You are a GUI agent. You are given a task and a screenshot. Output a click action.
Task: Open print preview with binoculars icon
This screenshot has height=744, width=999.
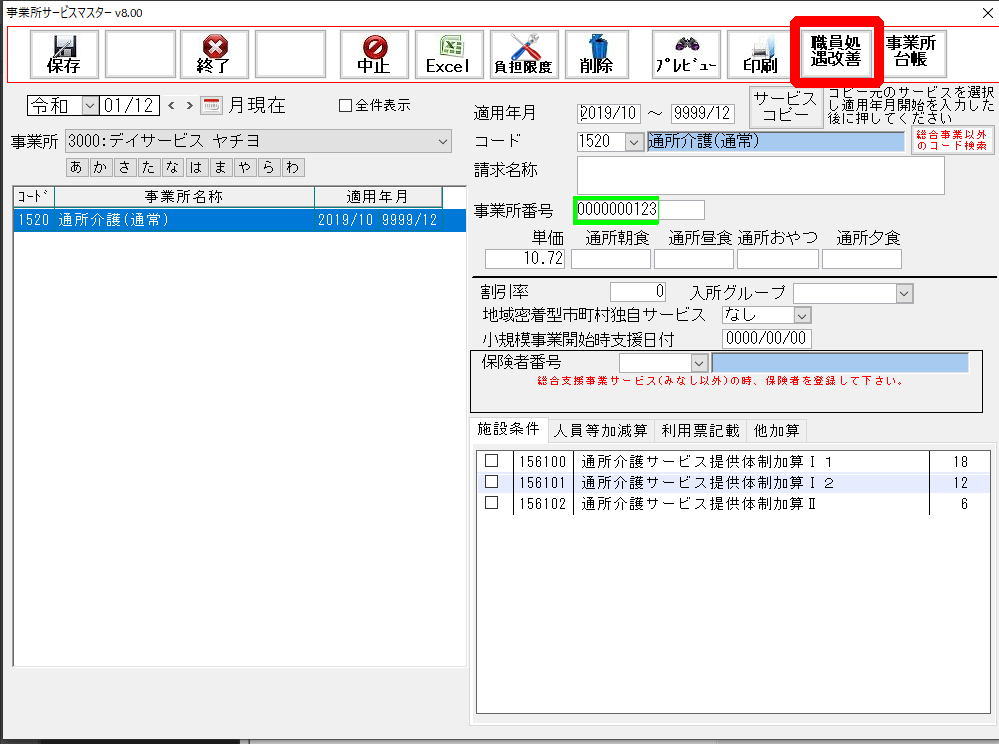point(686,54)
